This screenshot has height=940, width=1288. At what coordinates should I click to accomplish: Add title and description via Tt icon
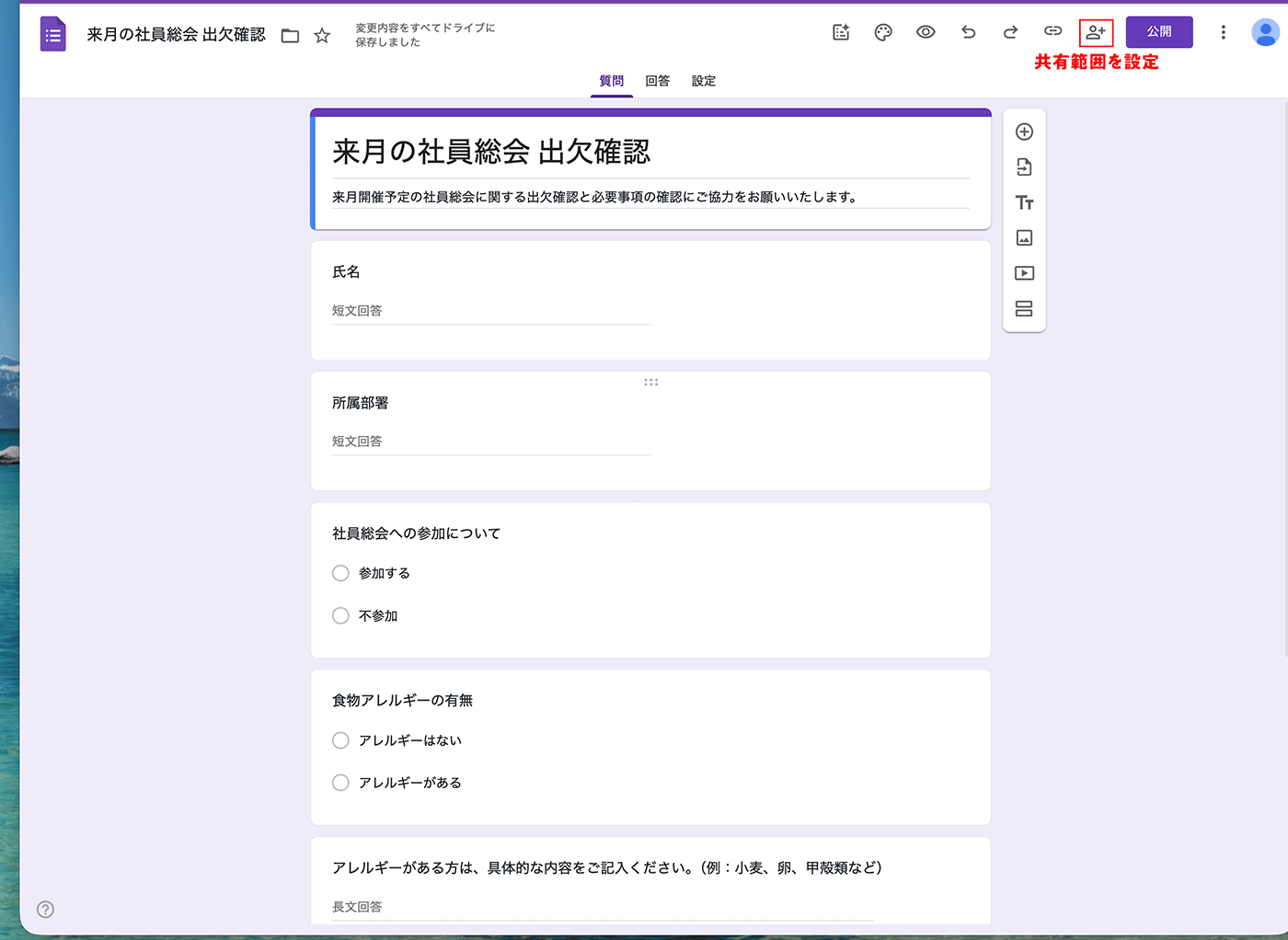[x=1024, y=202]
